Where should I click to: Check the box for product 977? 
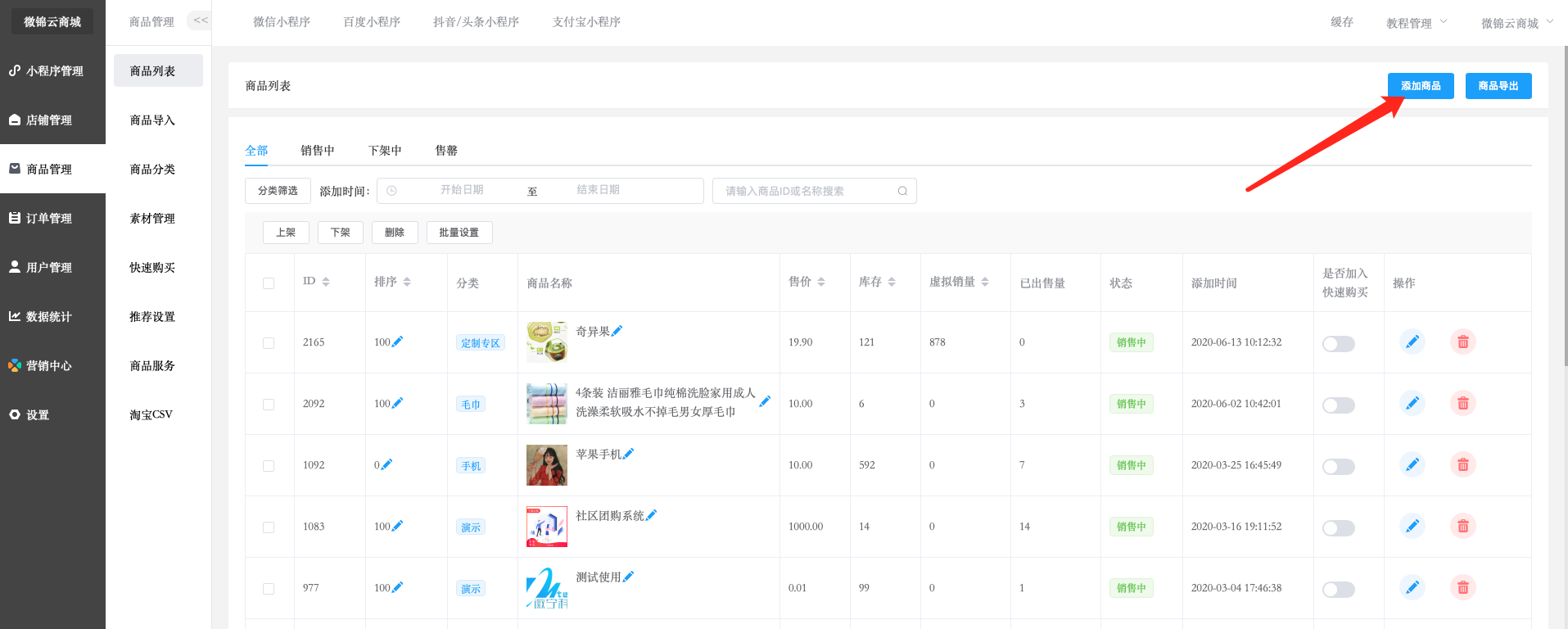tap(269, 589)
